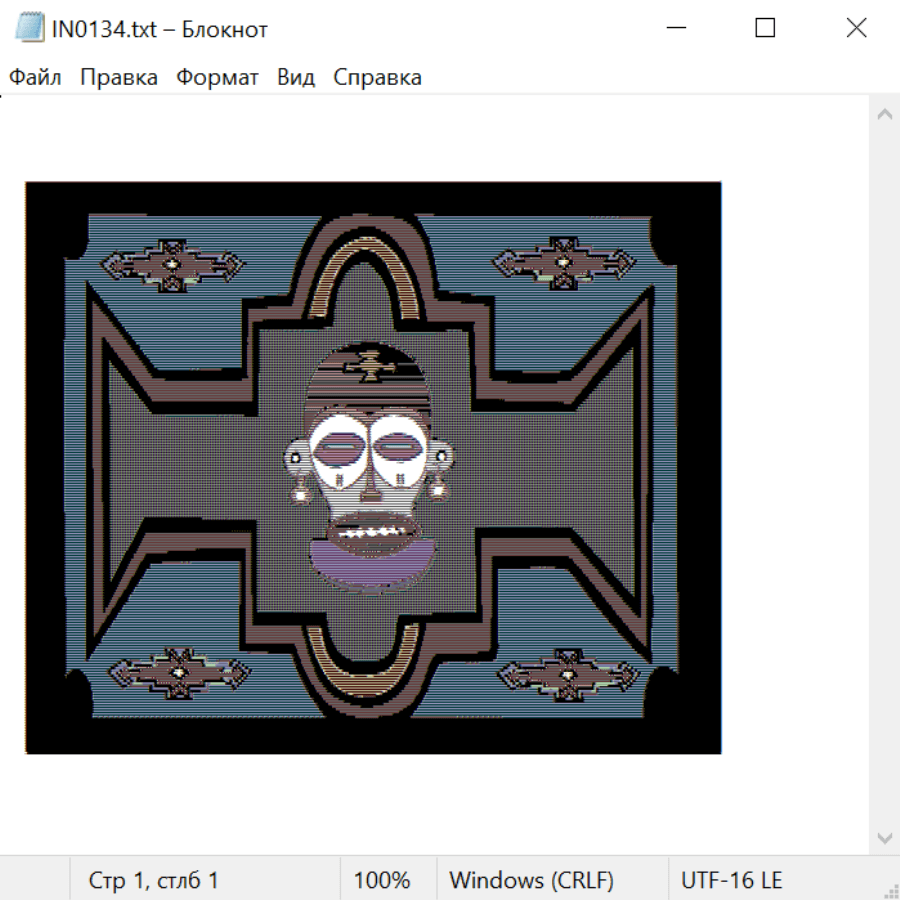Click the bottom-right diamond ornament in the artwork
The width and height of the screenshot is (900, 900).
[x=569, y=675]
